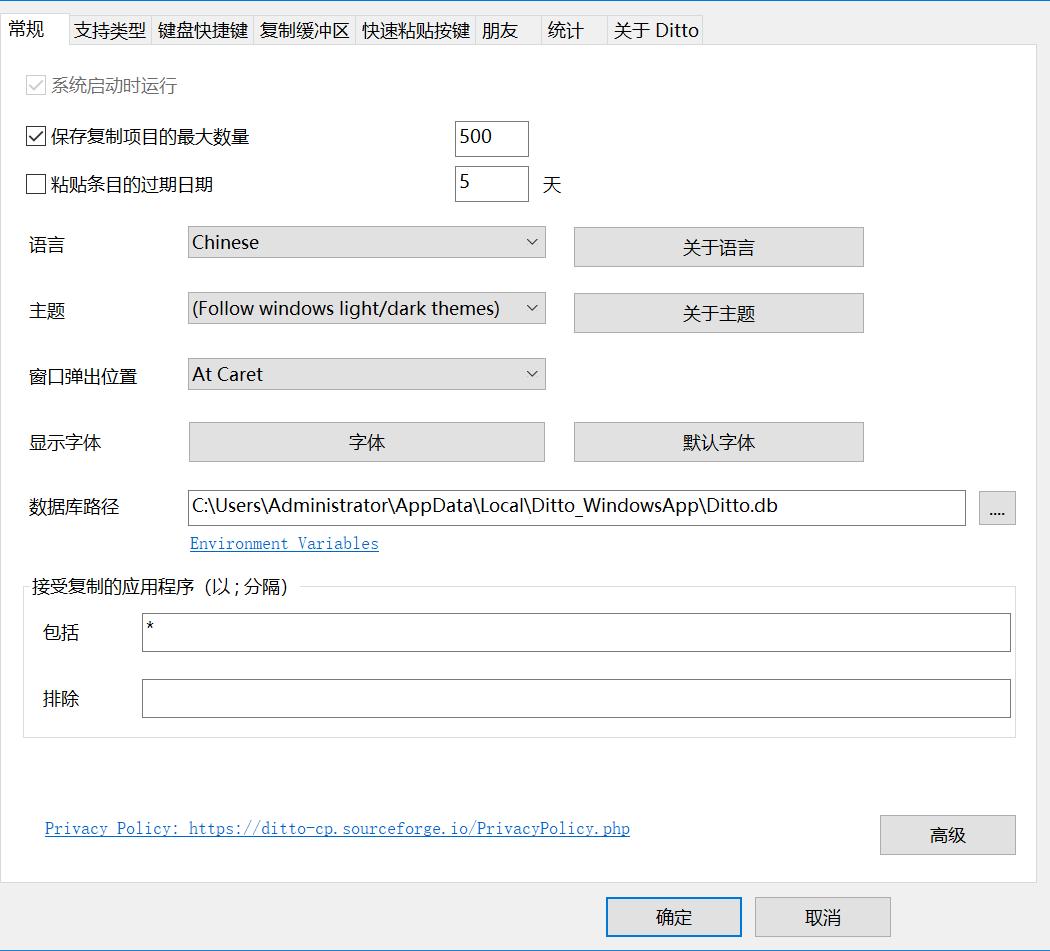The width and height of the screenshot is (1050, 951).
Task: Expand the 主题 dropdown
Action: click(366, 308)
